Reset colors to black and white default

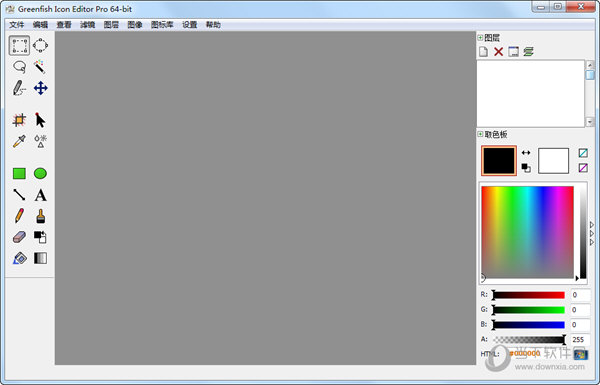pyautogui.click(x=526, y=168)
